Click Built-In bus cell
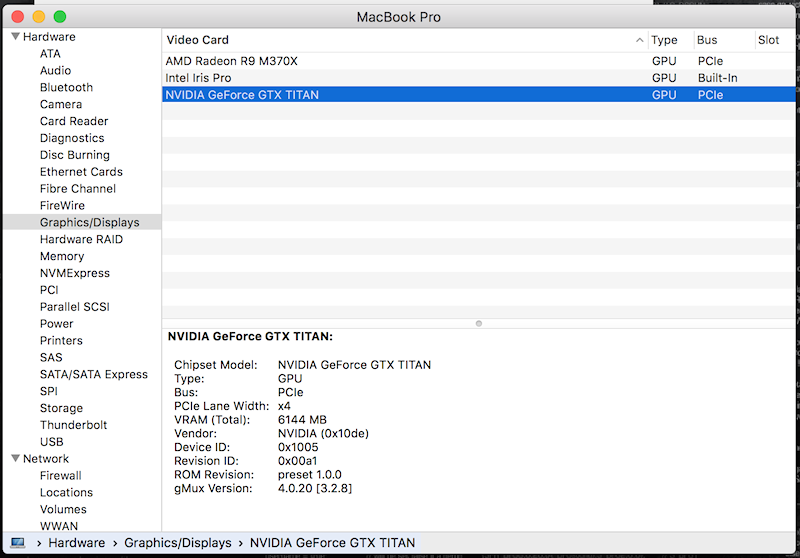The height and width of the screenshot is (558, 800). click(717, 78)
